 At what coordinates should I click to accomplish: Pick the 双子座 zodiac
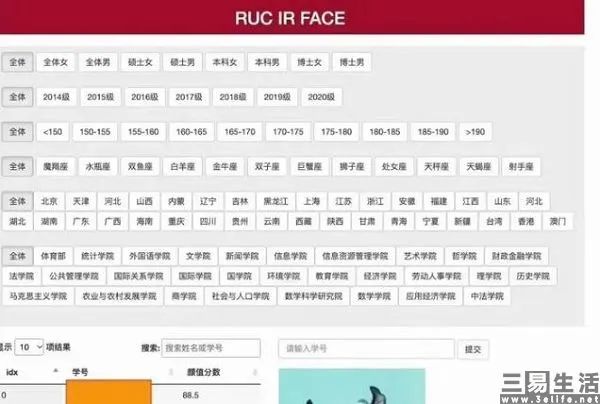pyautogui.click(x=267, y=167)
